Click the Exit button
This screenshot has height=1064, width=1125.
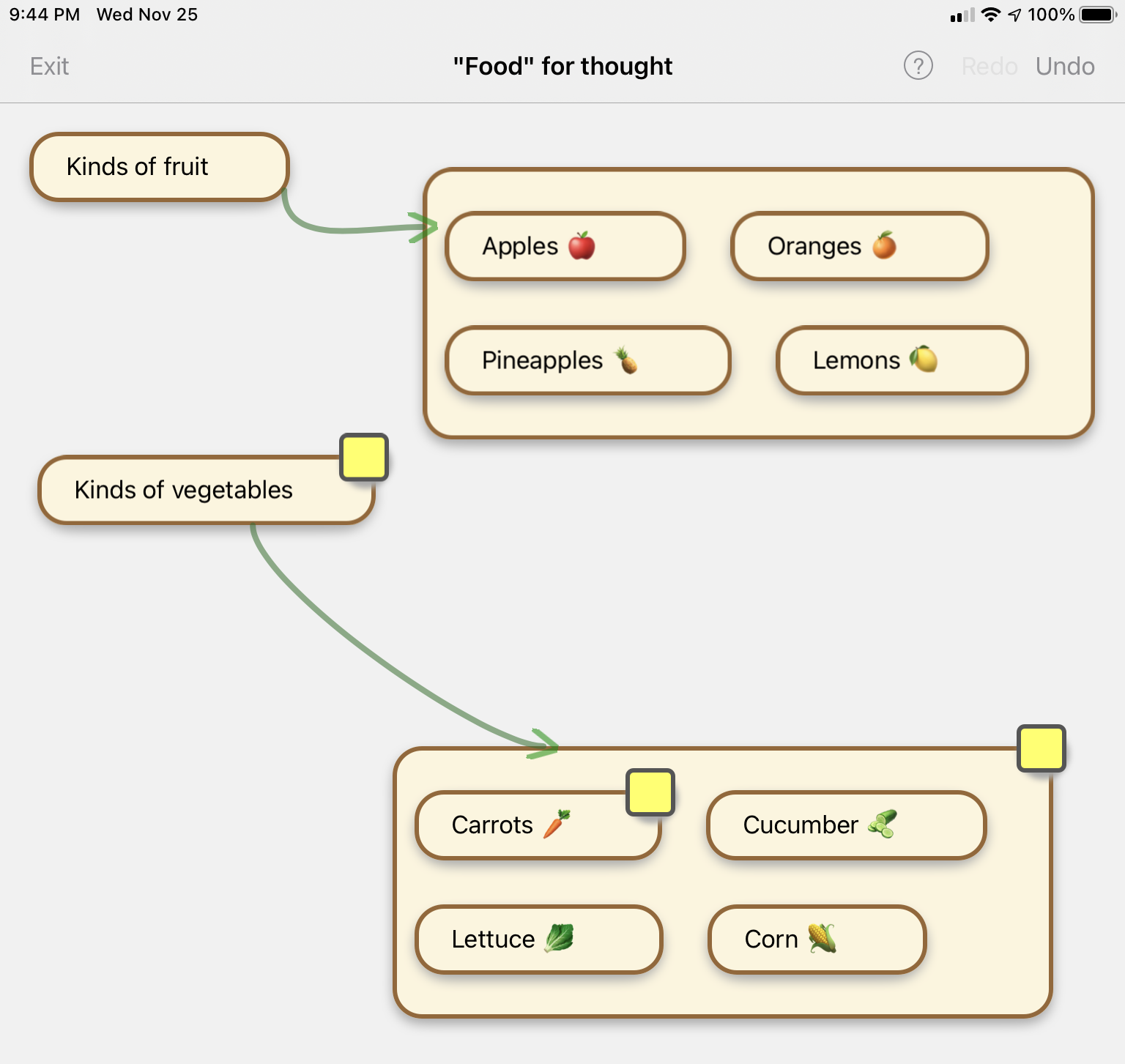(x=49, y=67)
